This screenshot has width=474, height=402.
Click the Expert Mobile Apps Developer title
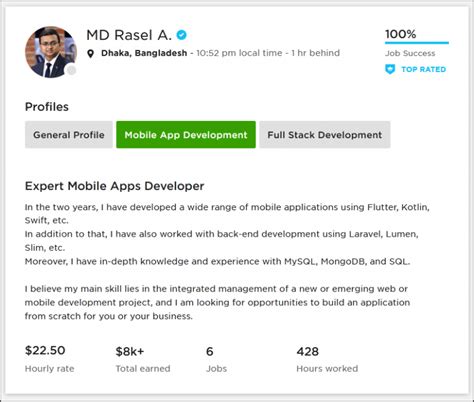tap(114, 186)
